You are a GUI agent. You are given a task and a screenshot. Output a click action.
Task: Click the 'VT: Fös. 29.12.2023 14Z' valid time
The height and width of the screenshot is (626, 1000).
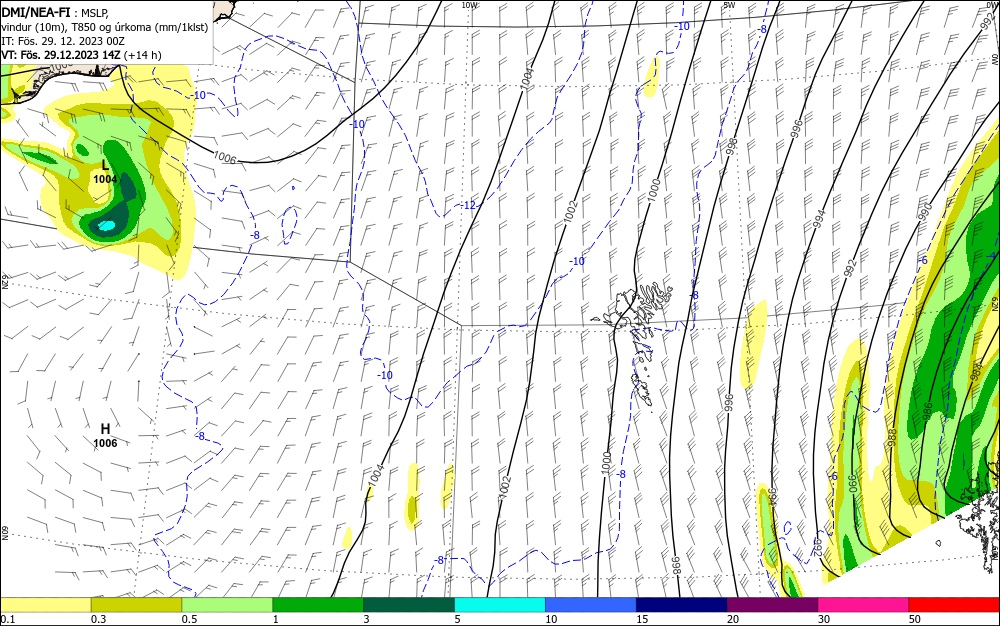61,55
